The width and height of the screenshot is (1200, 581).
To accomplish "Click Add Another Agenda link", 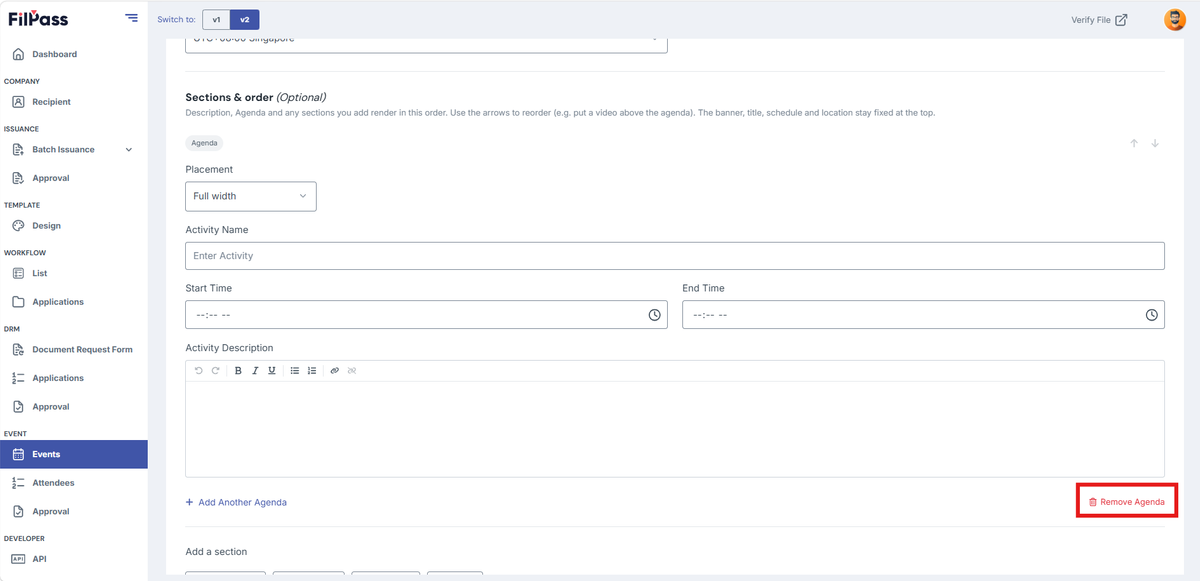I will tap(236, 502).
